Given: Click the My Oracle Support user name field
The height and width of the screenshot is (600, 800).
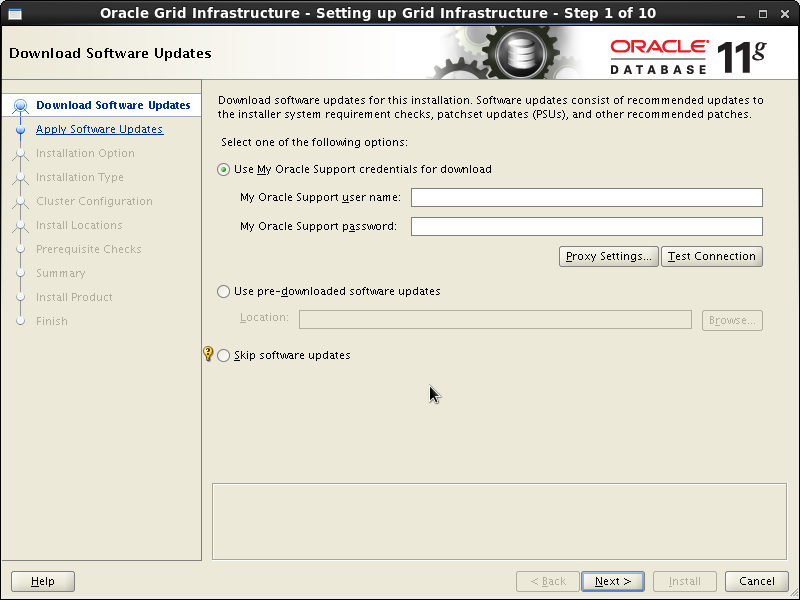Looking at the screenshot, I should point(587,197).
